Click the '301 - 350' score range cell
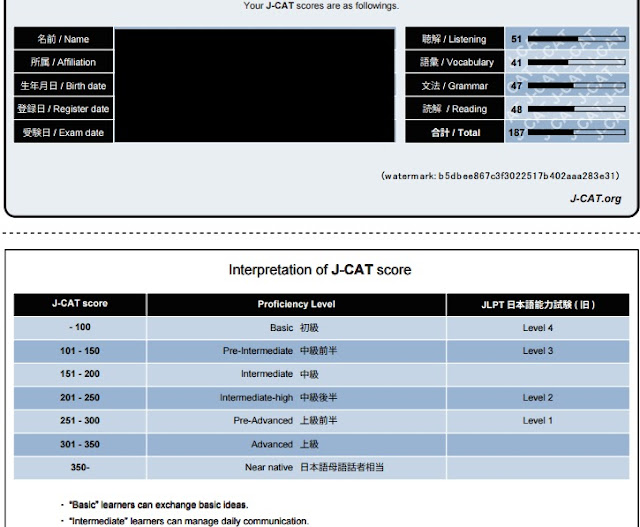Image resolution: width=640 pixels, height=527 pixels. tap(80, 444)
